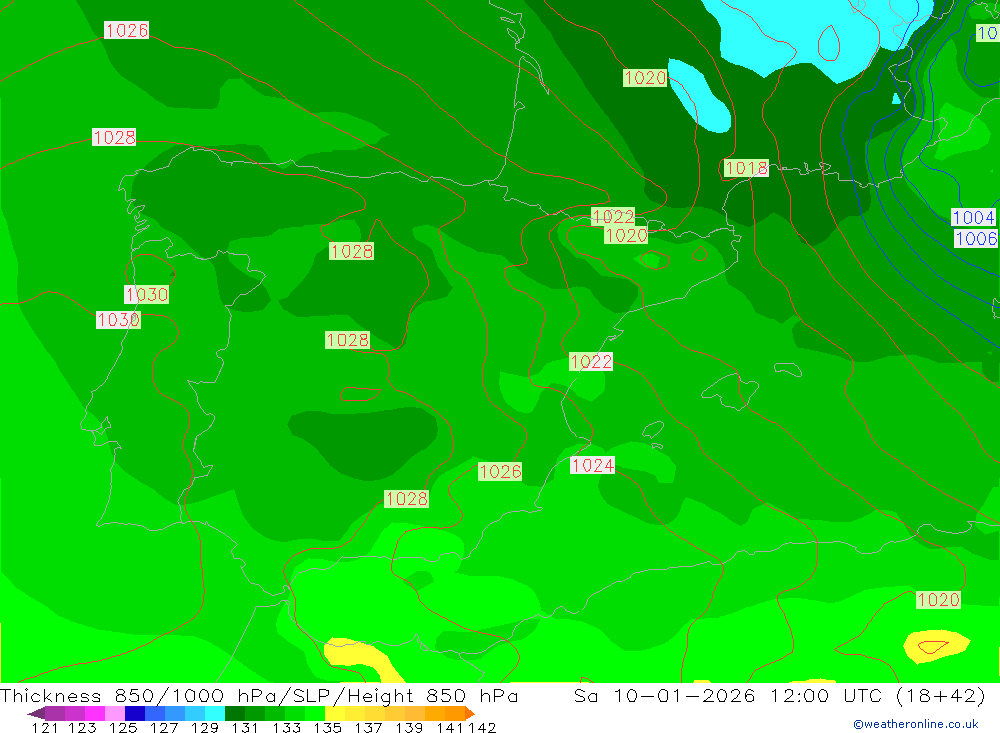1000x733 pixels.
Task: Select the blue 1006 pressure label
Action: coord(976,239)
